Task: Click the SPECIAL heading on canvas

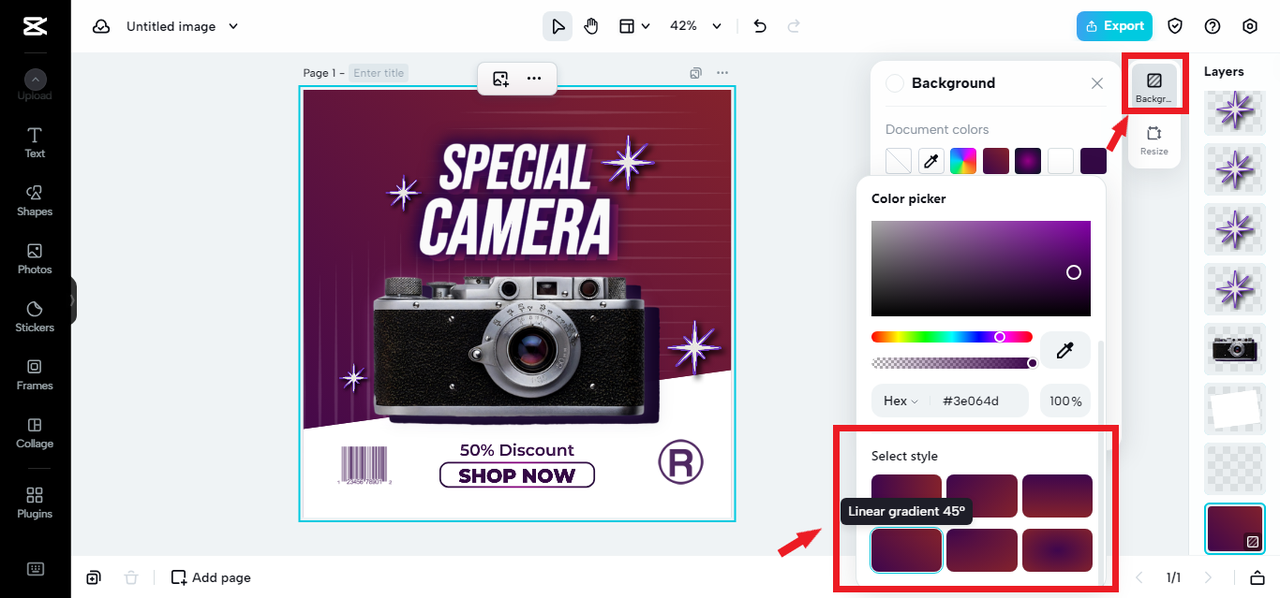Action: point(515,168)
